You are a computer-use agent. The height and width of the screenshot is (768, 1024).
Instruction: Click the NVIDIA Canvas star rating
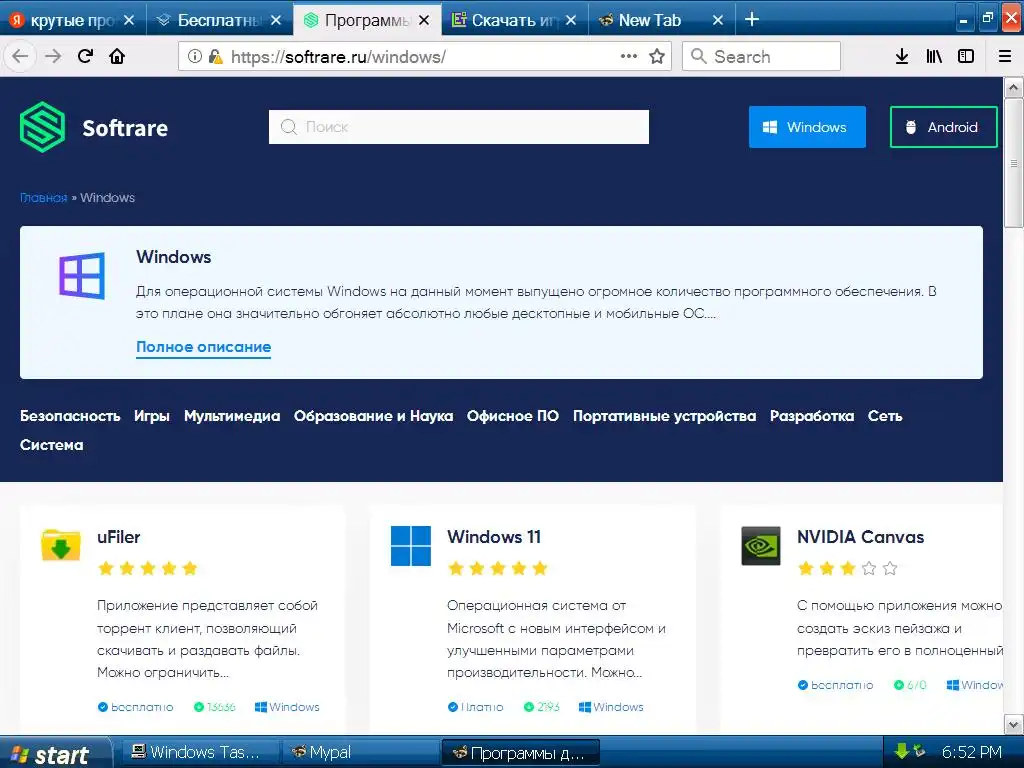point(848,568)
